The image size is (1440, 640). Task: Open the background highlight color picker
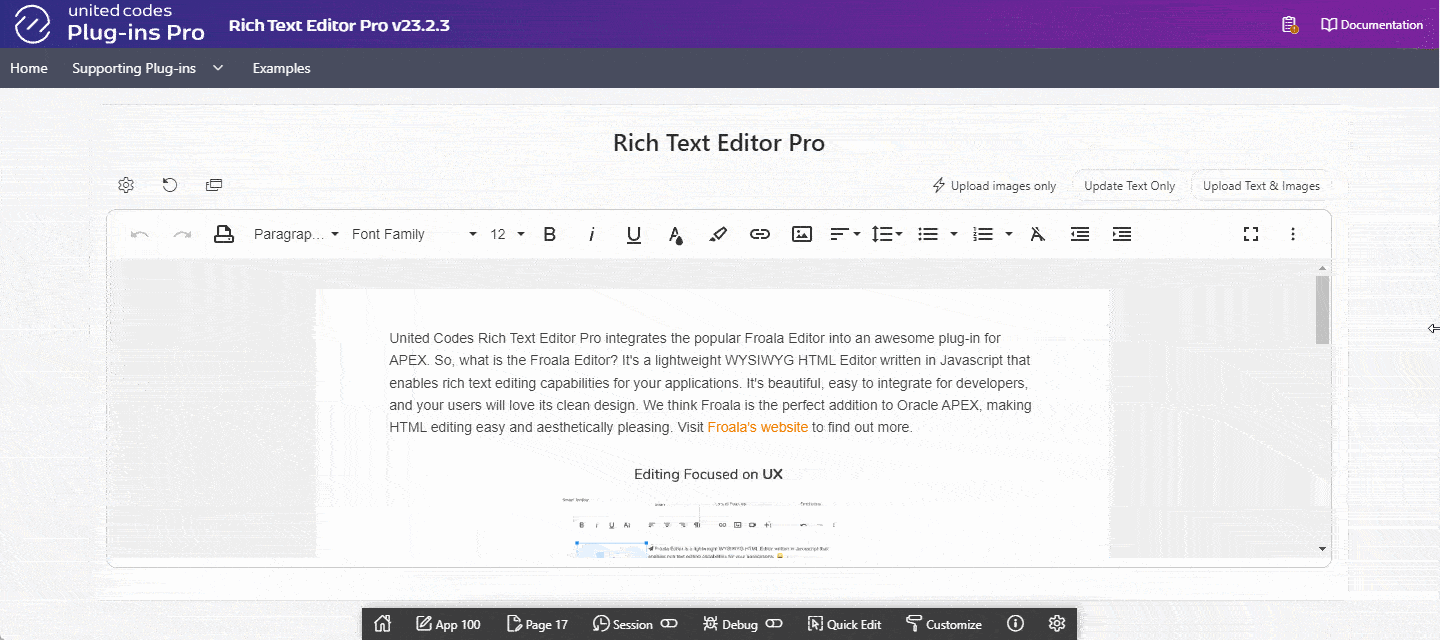[x=718, y=234]
